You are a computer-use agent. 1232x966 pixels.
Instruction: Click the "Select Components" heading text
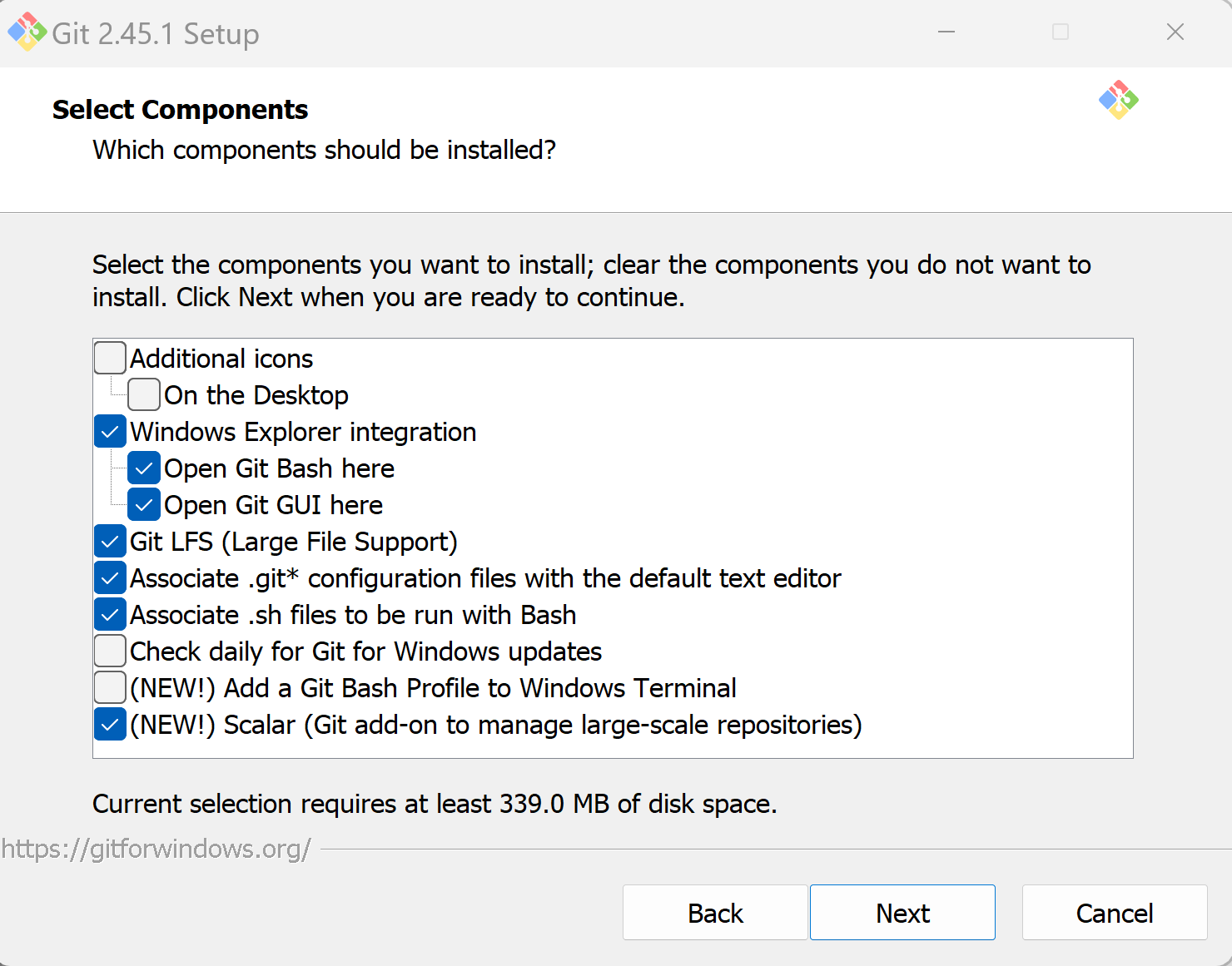180,110
